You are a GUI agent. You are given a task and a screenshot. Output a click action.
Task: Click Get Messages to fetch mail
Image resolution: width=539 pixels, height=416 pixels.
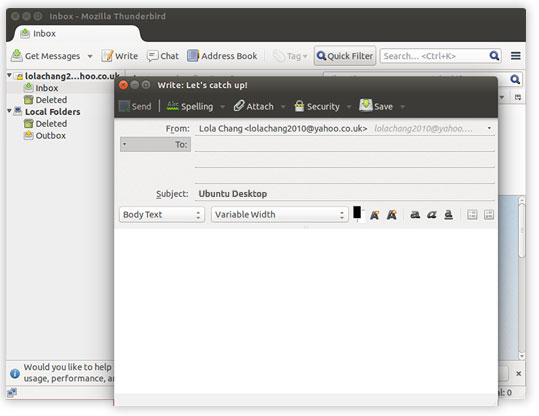(45, 56)
